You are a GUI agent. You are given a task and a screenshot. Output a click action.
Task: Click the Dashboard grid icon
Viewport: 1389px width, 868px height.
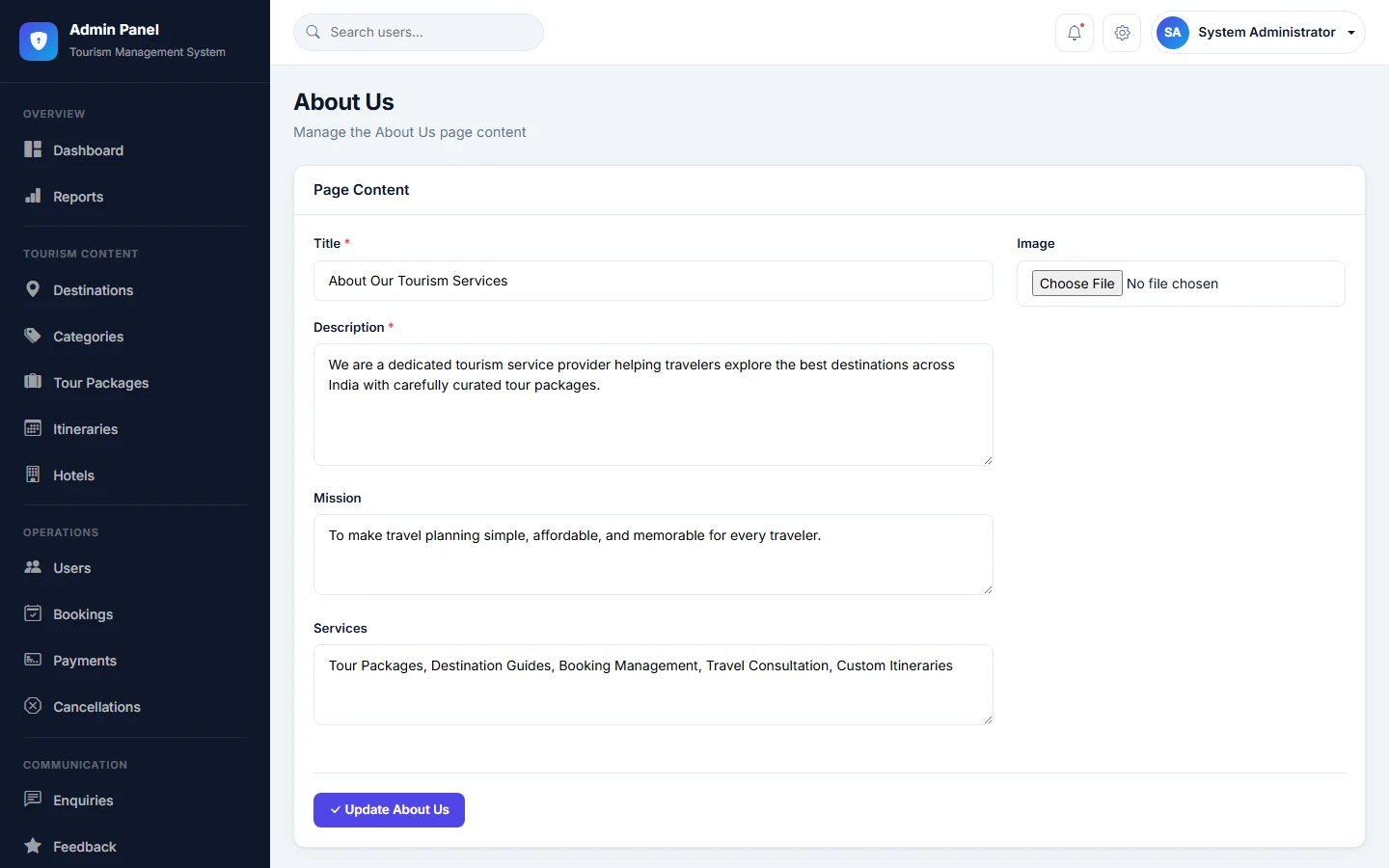[33, 149]
